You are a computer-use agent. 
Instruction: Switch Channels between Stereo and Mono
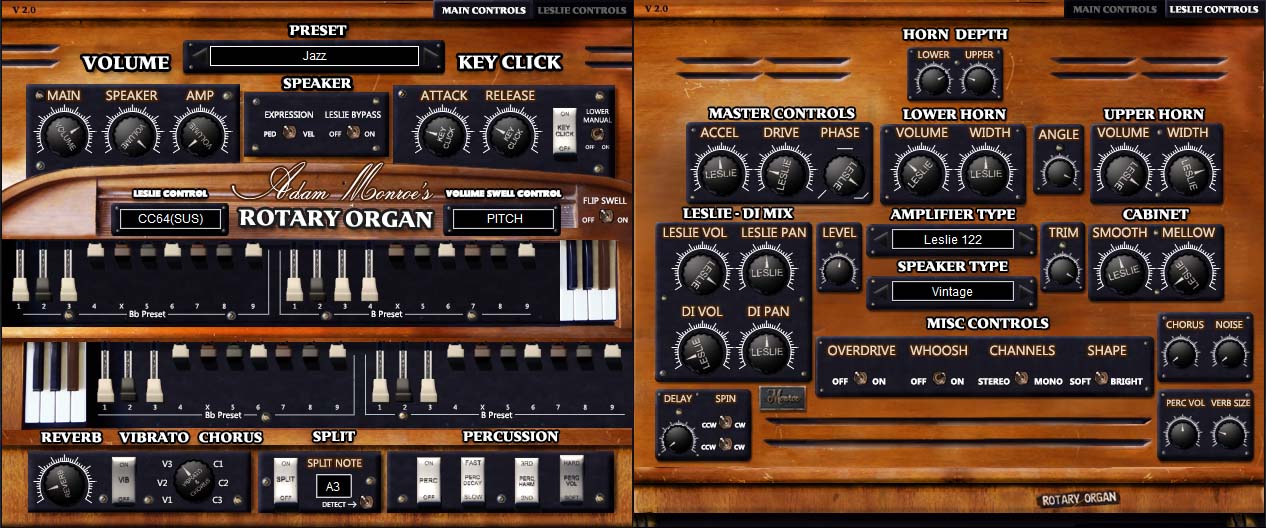[1020, 379]
